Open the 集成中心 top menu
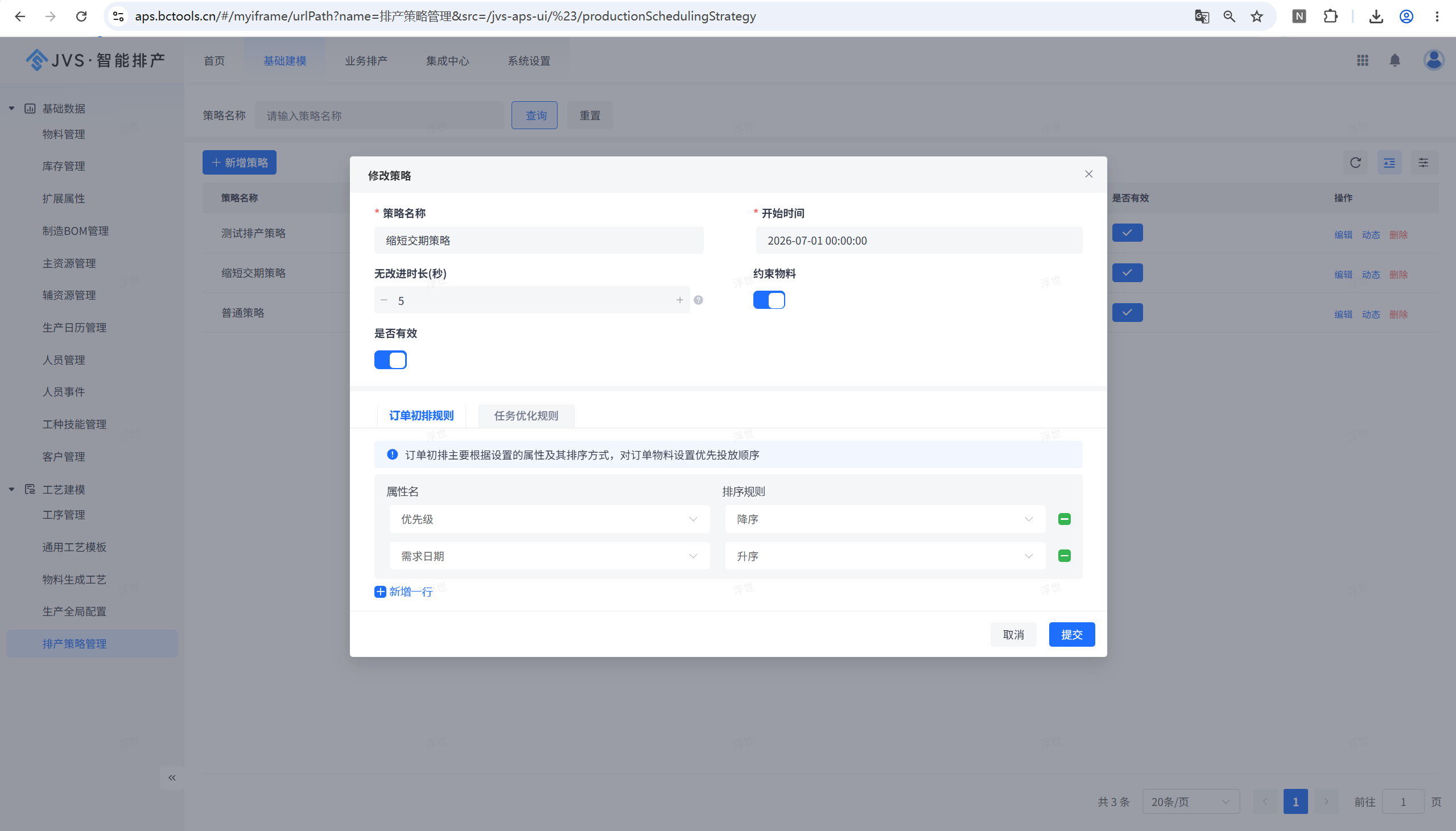1456x831 pixels. tap(447, 60)
